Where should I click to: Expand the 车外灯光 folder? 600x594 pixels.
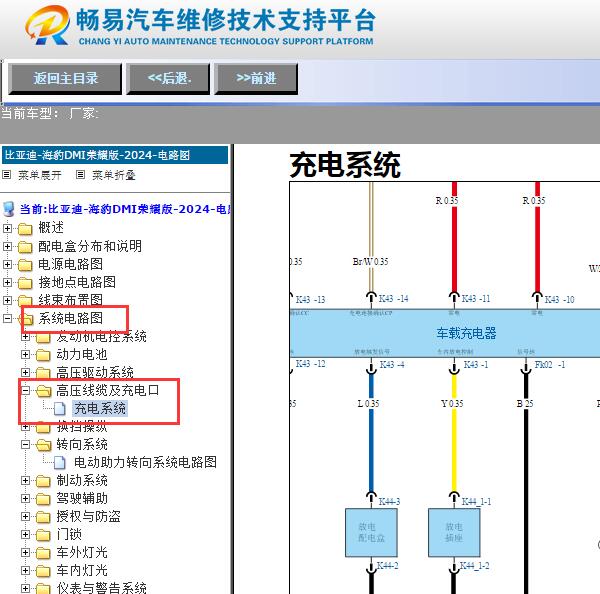click(25, 553)
